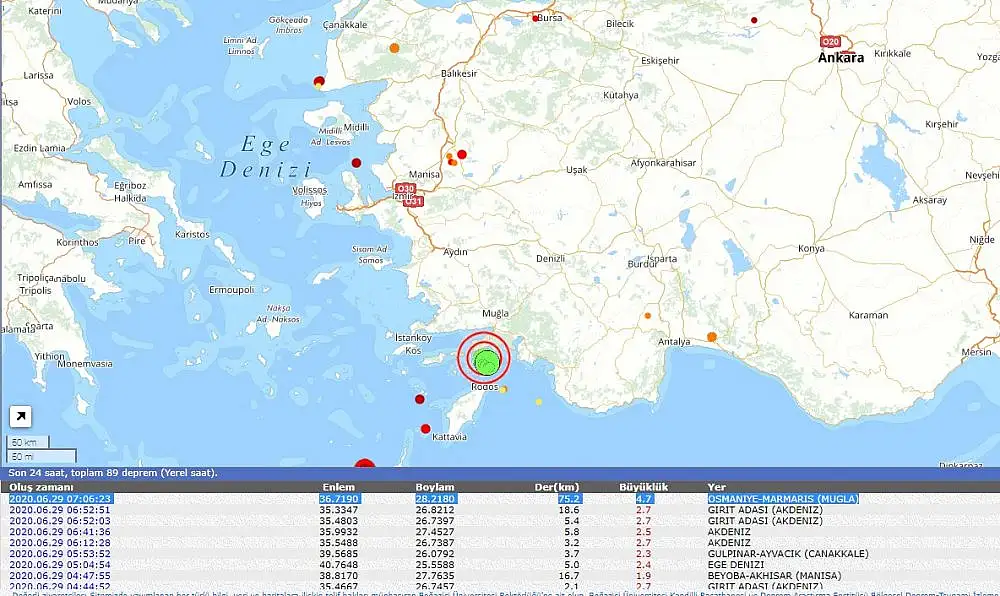Click the Denizli label on the map
Screen dimensions: 1000x596
(550, 258)
